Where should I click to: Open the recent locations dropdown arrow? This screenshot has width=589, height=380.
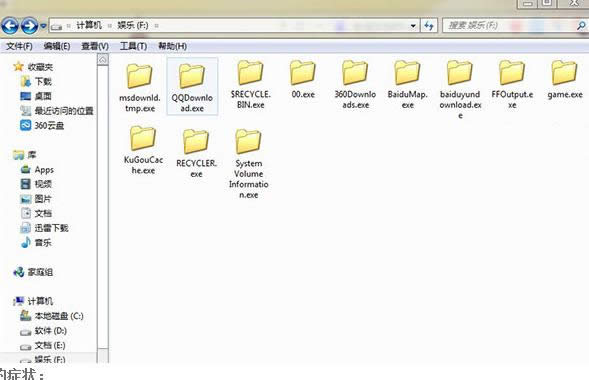click(x=43, y=26)
